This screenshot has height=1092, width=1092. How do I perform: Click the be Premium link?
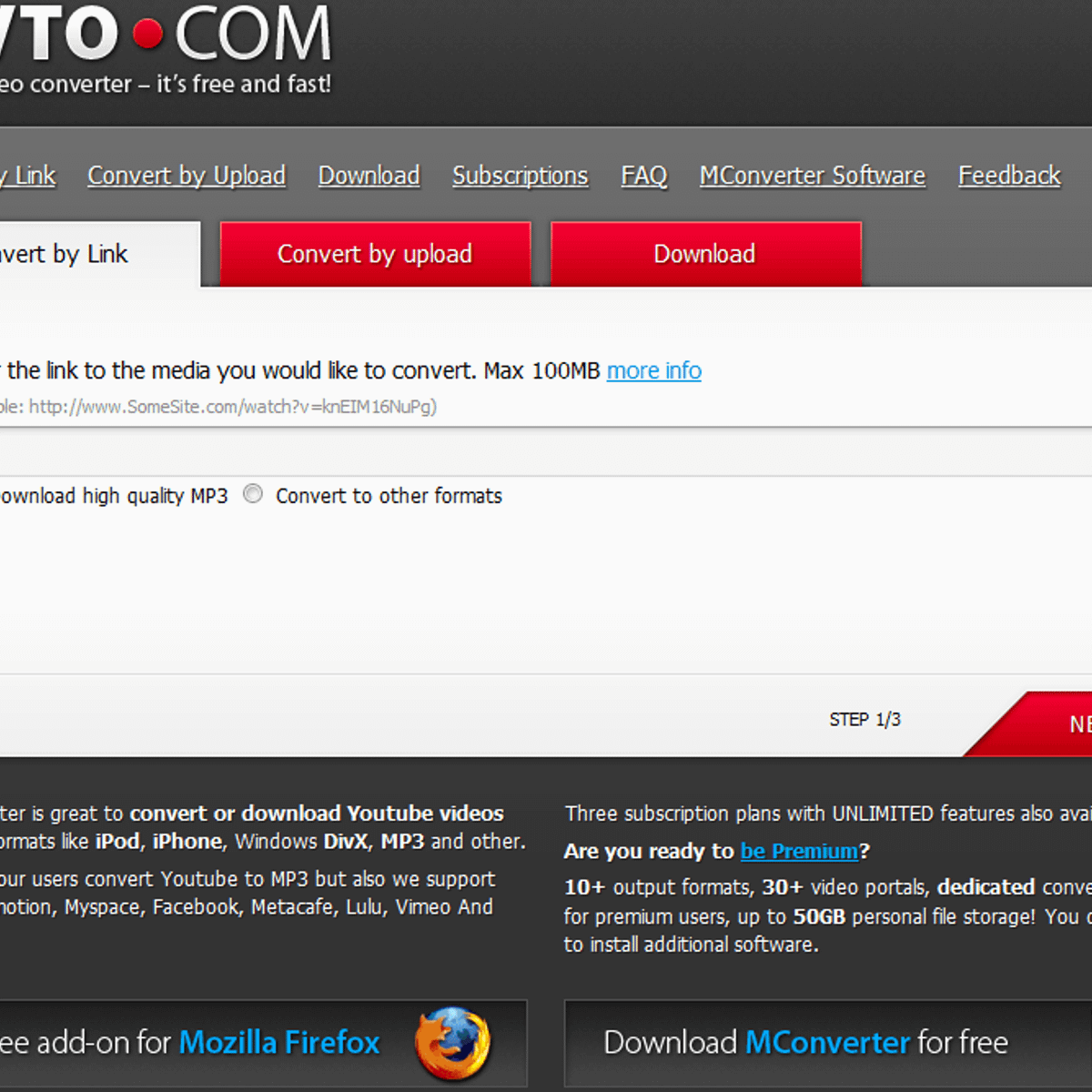pos(799,851)
